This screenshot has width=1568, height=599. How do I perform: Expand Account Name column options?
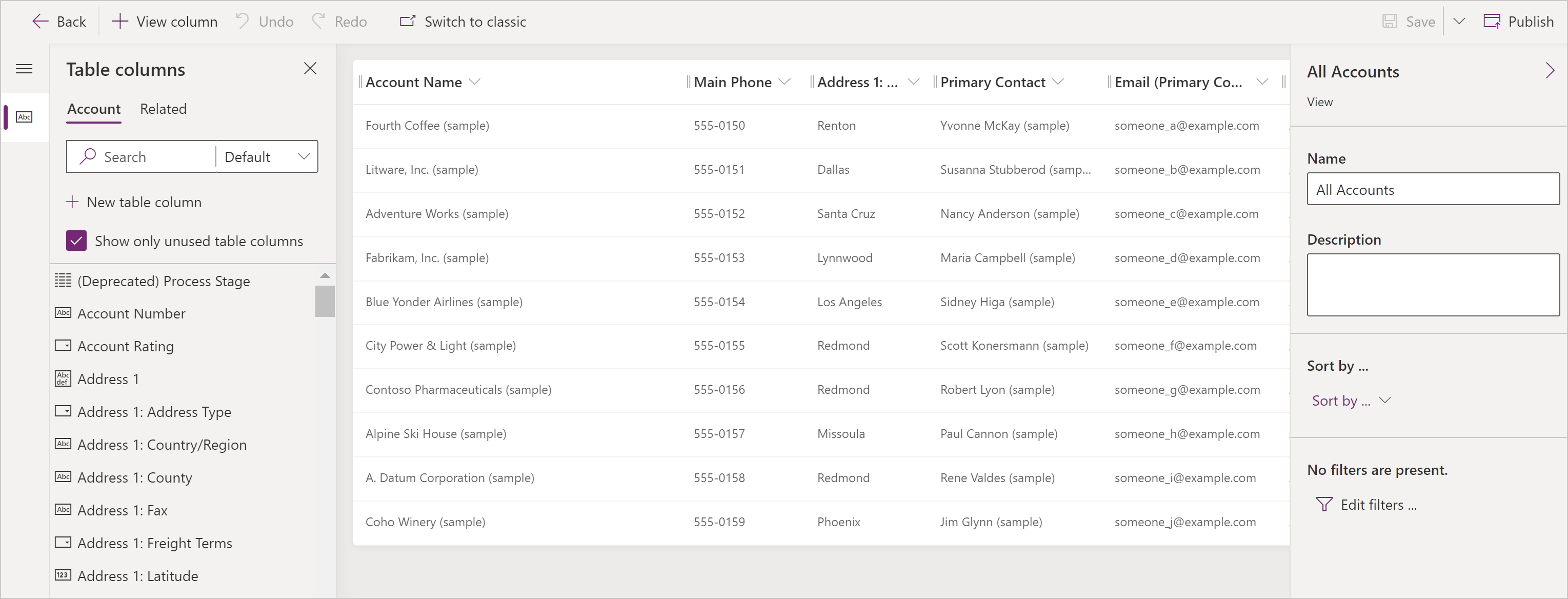pyautogui.click(x=477, y=81)
